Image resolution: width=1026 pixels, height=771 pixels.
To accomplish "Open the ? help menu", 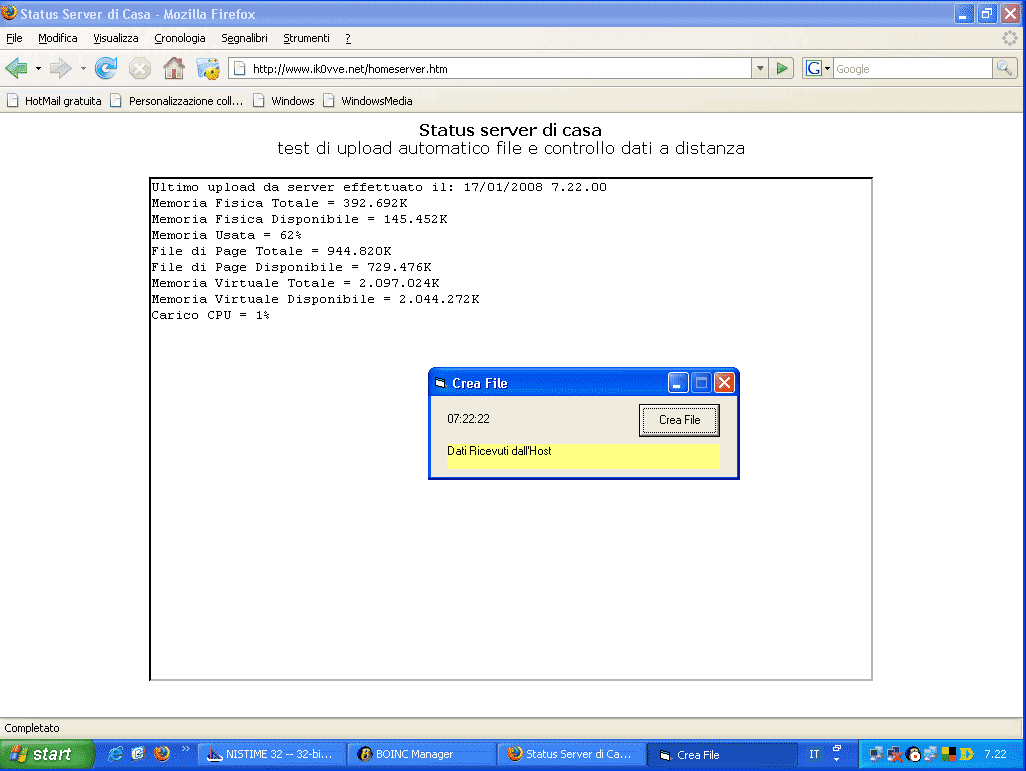I will point(348,38).
